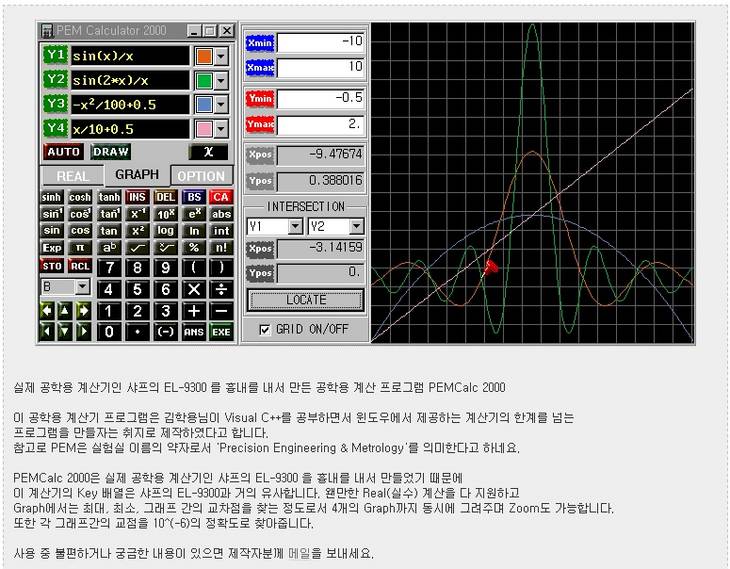The image size is (730, 569).
Task: Toggle the Y1 function button
Action: [55, 55]
